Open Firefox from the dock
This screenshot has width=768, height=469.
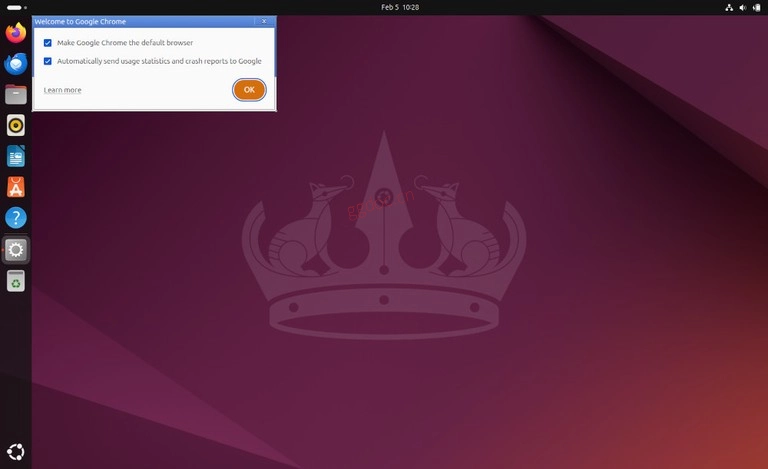[x=16, y=33]
